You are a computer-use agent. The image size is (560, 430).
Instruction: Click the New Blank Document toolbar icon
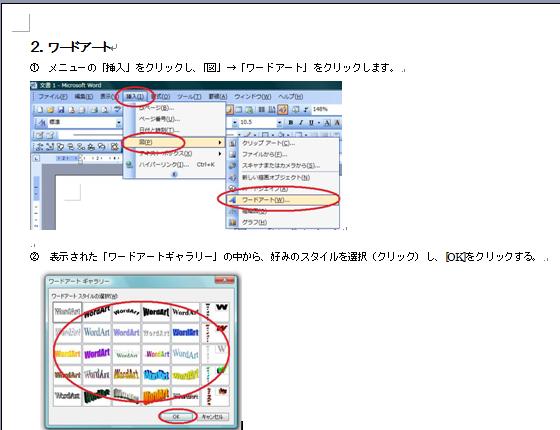(40, 109)
